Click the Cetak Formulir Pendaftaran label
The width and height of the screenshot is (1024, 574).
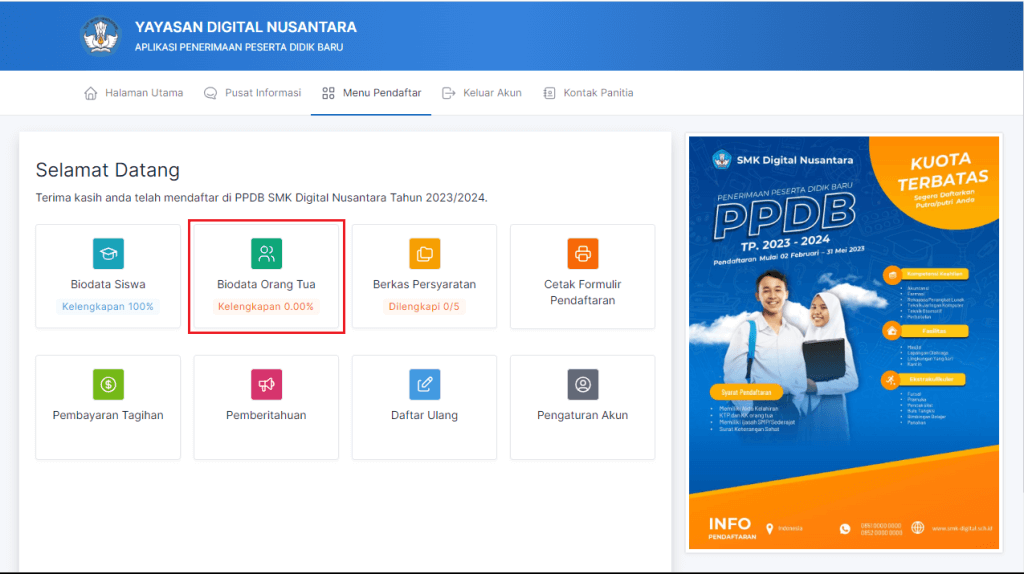point(582,292)
